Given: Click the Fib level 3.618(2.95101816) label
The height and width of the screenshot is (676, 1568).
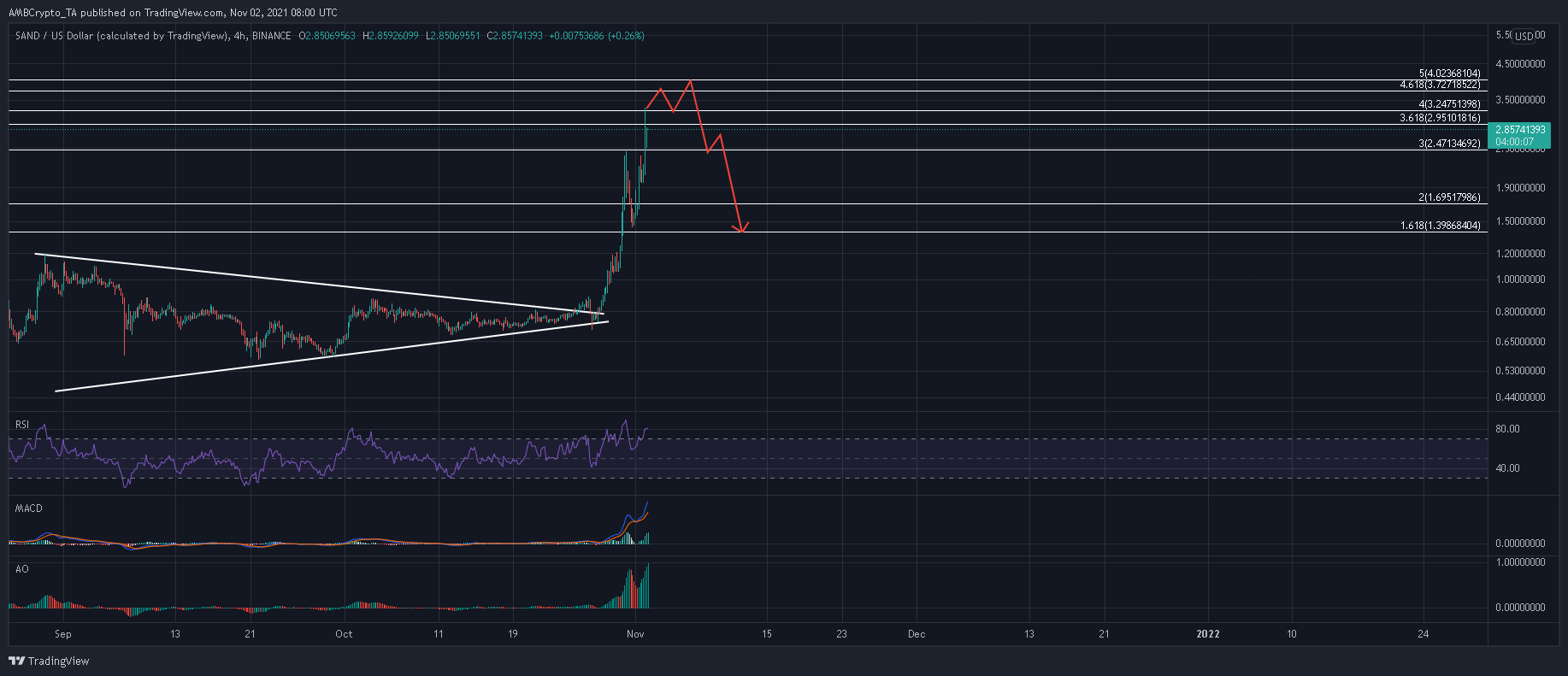Looking at the screenshot, I should 1440,118.
